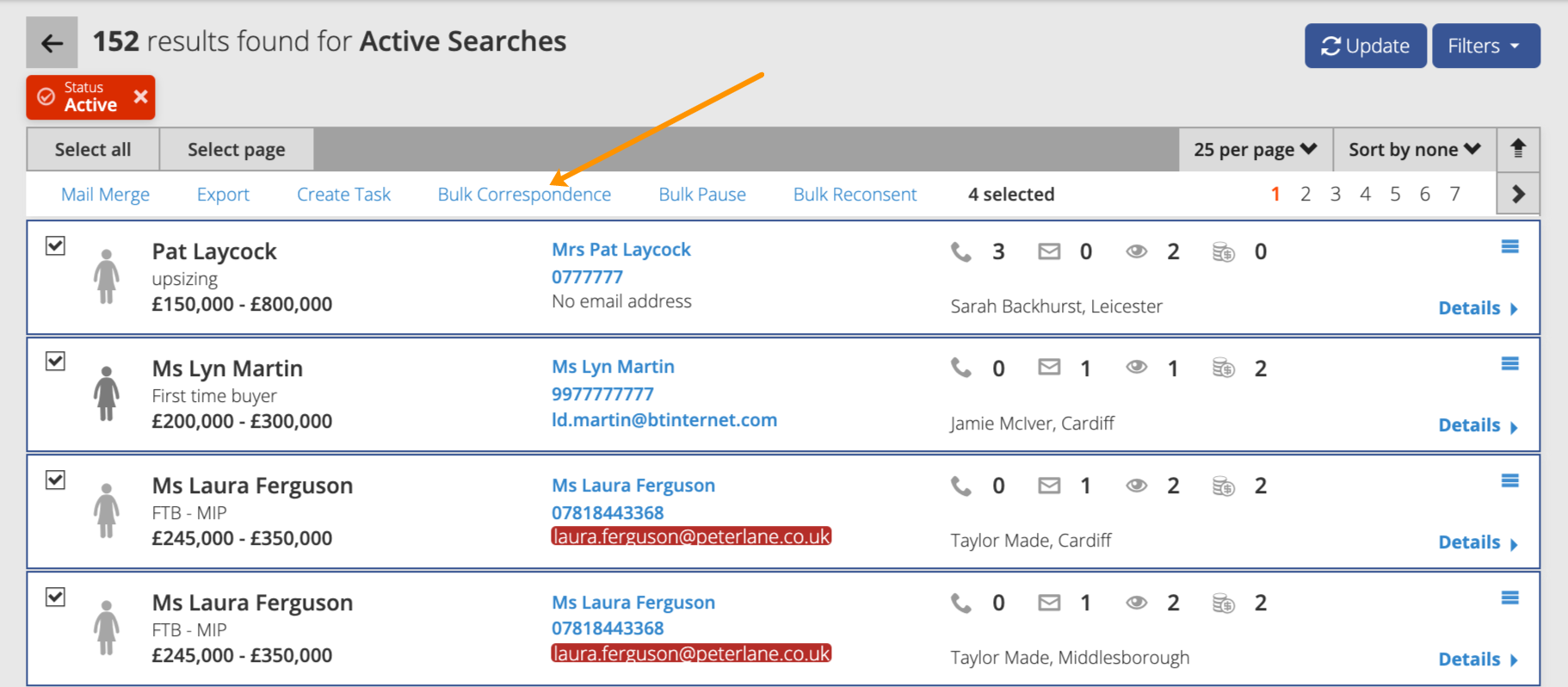Open hamburger menu for Taylor Made, Middlesborough row
This screenshot has width=1568, height=687.
coord(1509,598)
